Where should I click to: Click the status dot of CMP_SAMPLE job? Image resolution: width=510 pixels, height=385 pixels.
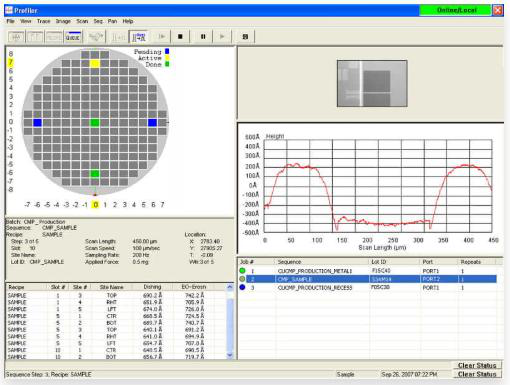(242, 279)
